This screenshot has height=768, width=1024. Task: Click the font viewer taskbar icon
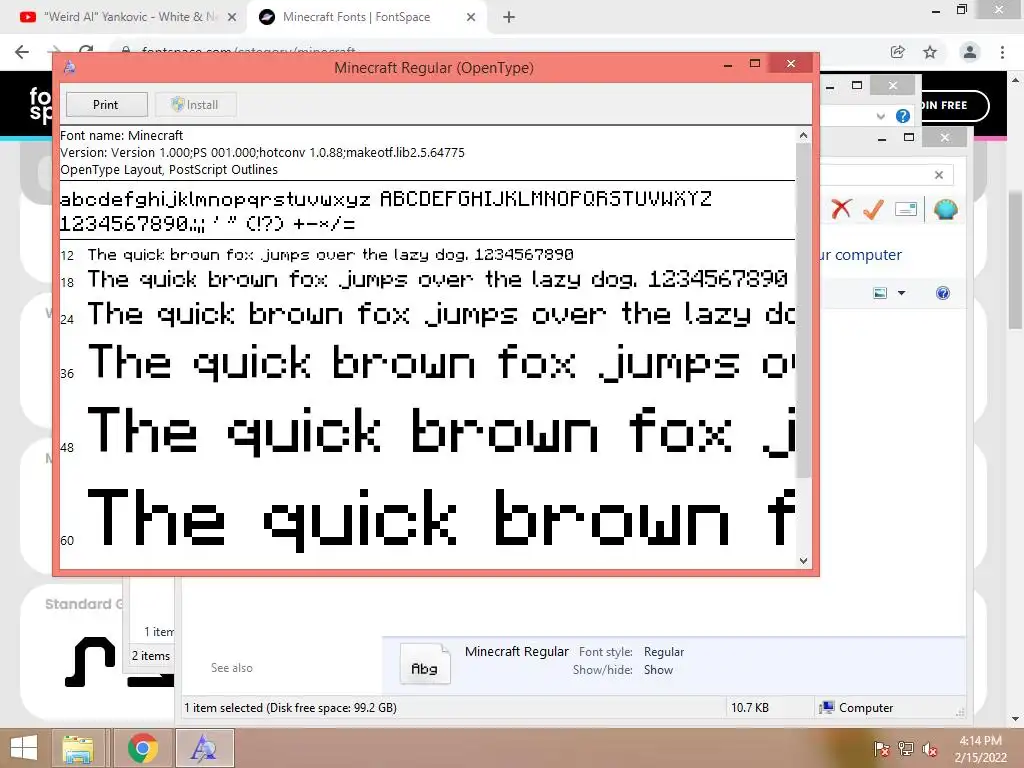pyautogui.click(x=204, y=748)
